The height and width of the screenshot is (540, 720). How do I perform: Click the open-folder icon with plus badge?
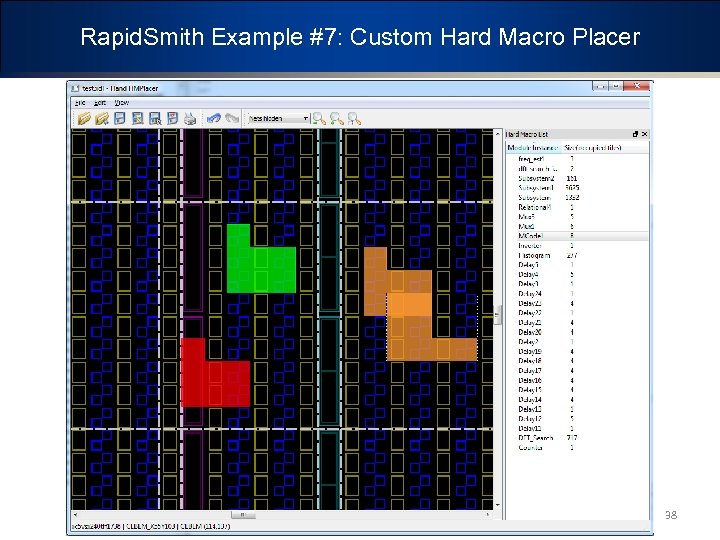point(101,119)
